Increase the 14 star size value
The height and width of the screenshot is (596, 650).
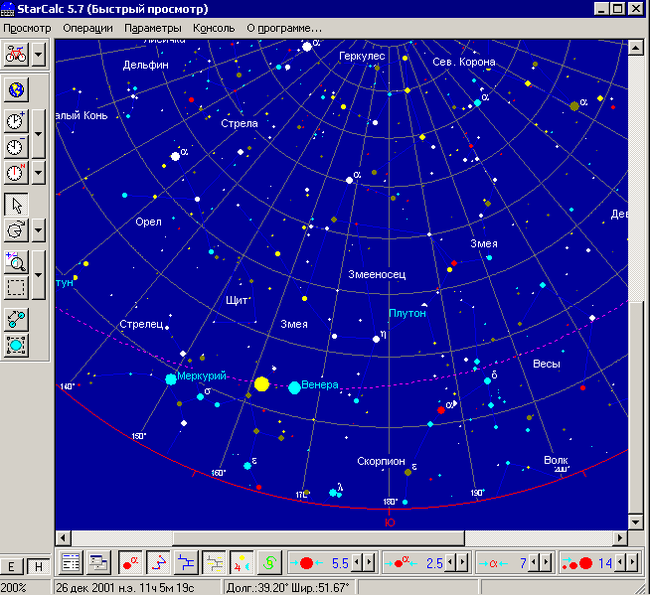click(632, 563)
